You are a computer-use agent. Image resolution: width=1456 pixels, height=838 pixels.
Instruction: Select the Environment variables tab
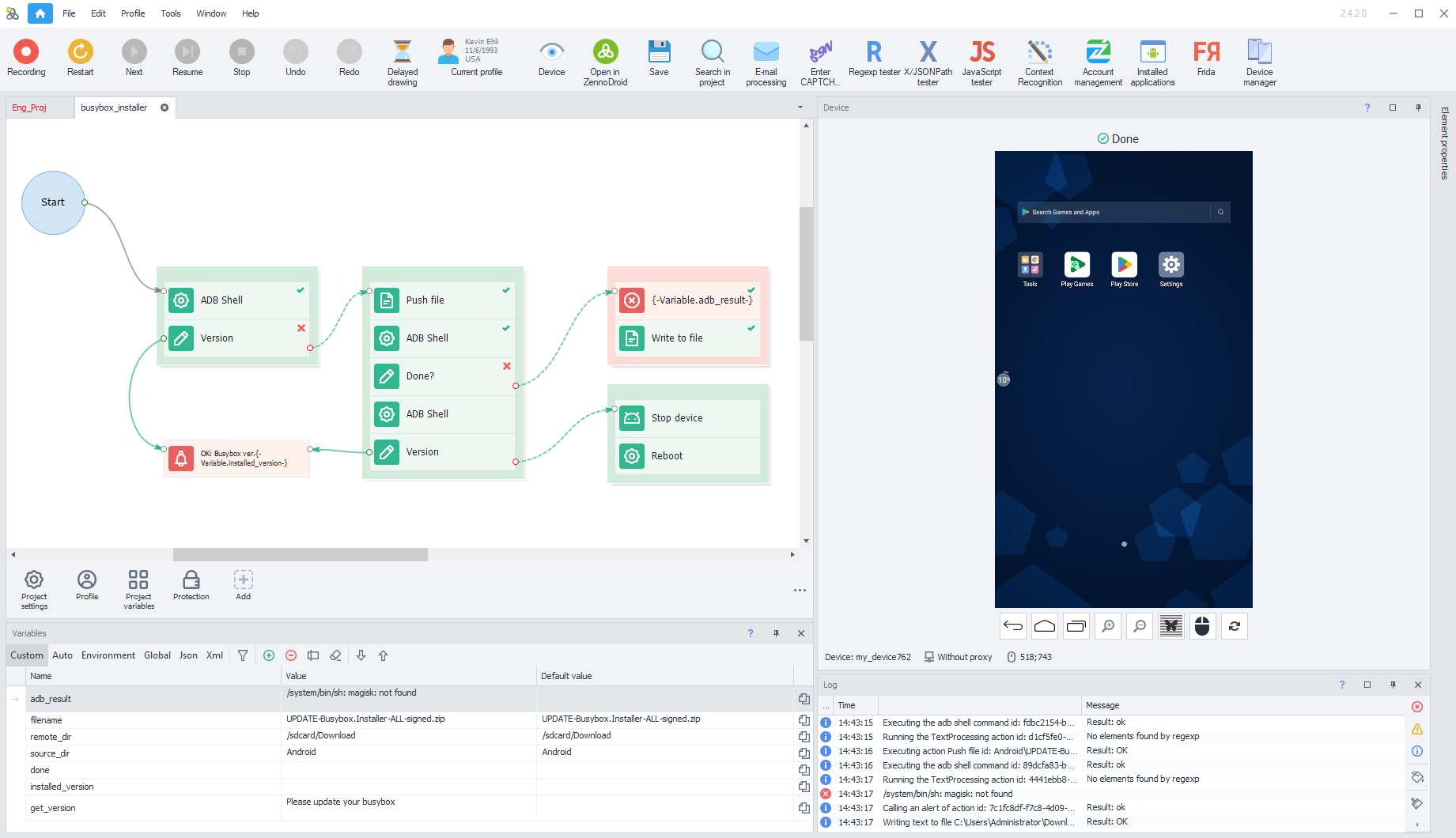108,655
